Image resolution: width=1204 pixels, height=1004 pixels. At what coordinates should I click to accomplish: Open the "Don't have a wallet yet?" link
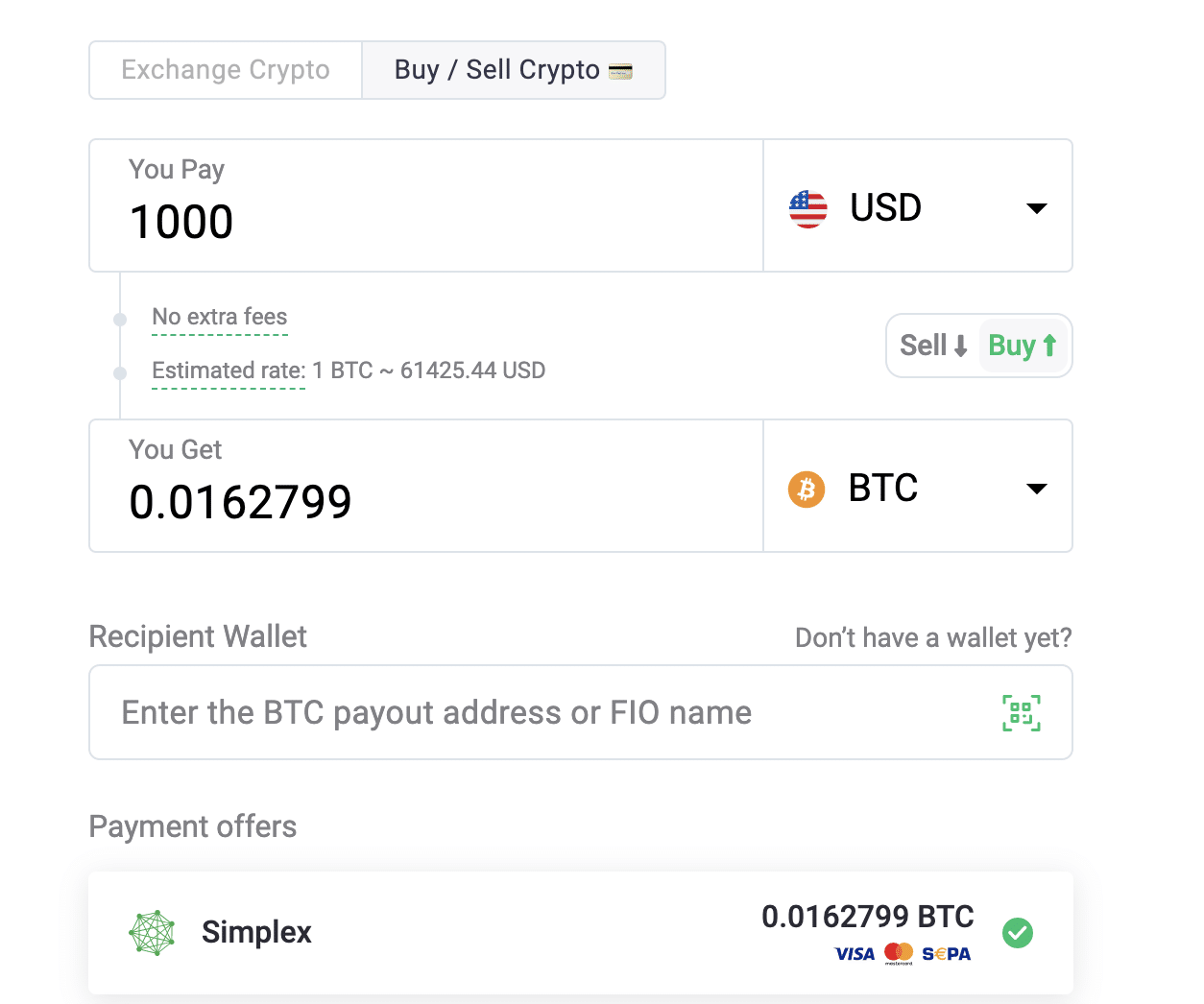coord(933,638)
